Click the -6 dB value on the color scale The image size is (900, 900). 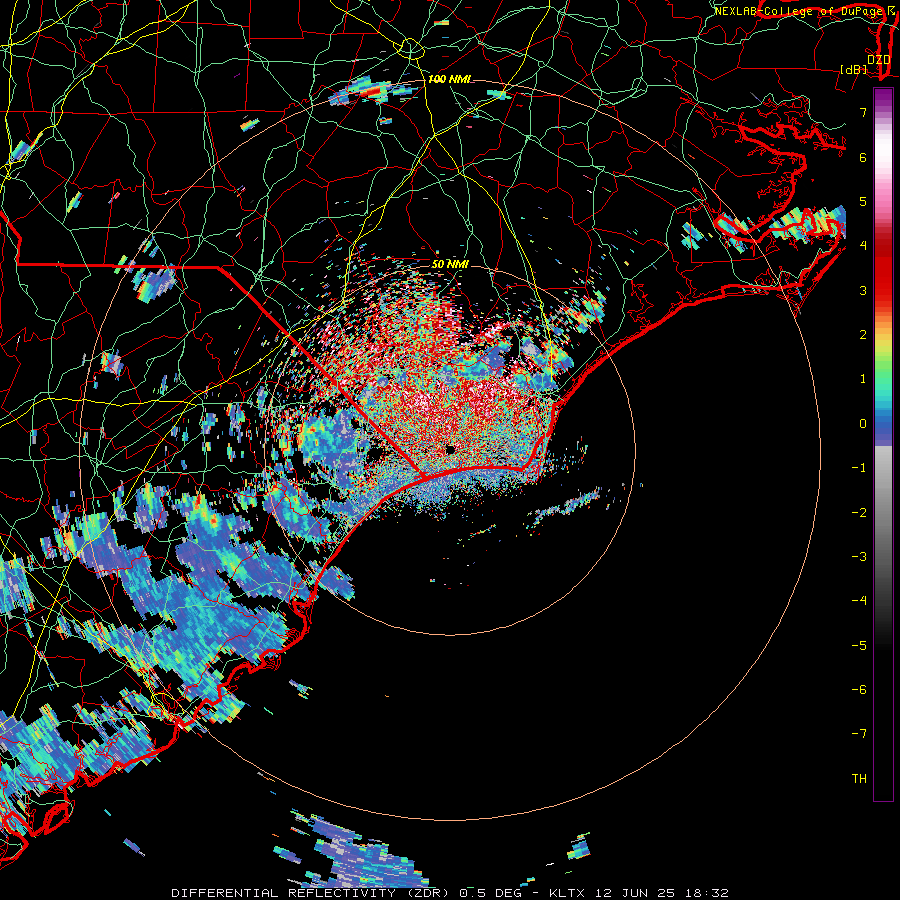click(859, 690)
